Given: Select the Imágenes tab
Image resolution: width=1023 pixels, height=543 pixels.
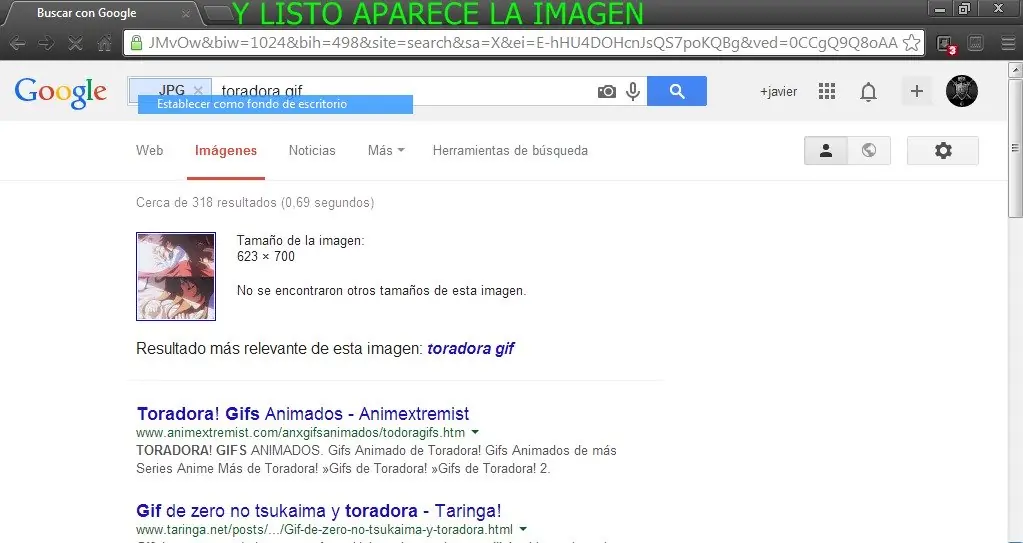Looking at the screenshot, I should click(x=226, y=151).
